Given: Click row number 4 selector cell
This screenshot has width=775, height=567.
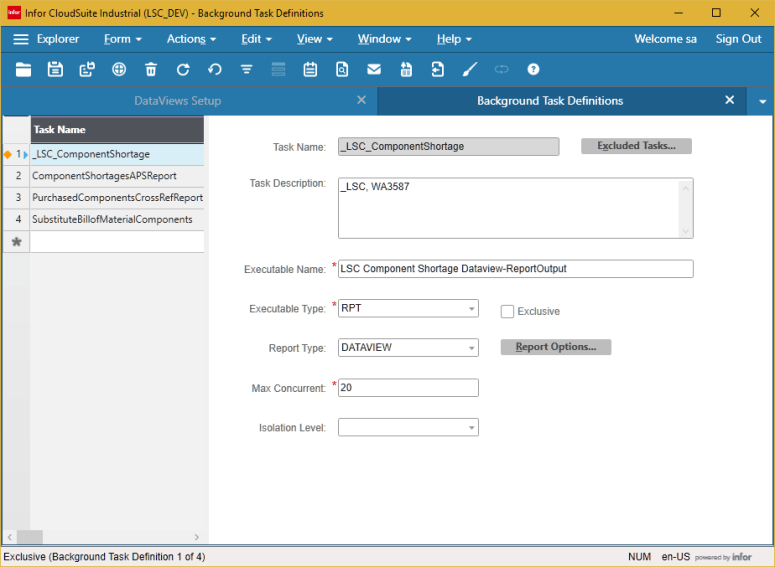Looking at the screenshot, I should (17, 219).
